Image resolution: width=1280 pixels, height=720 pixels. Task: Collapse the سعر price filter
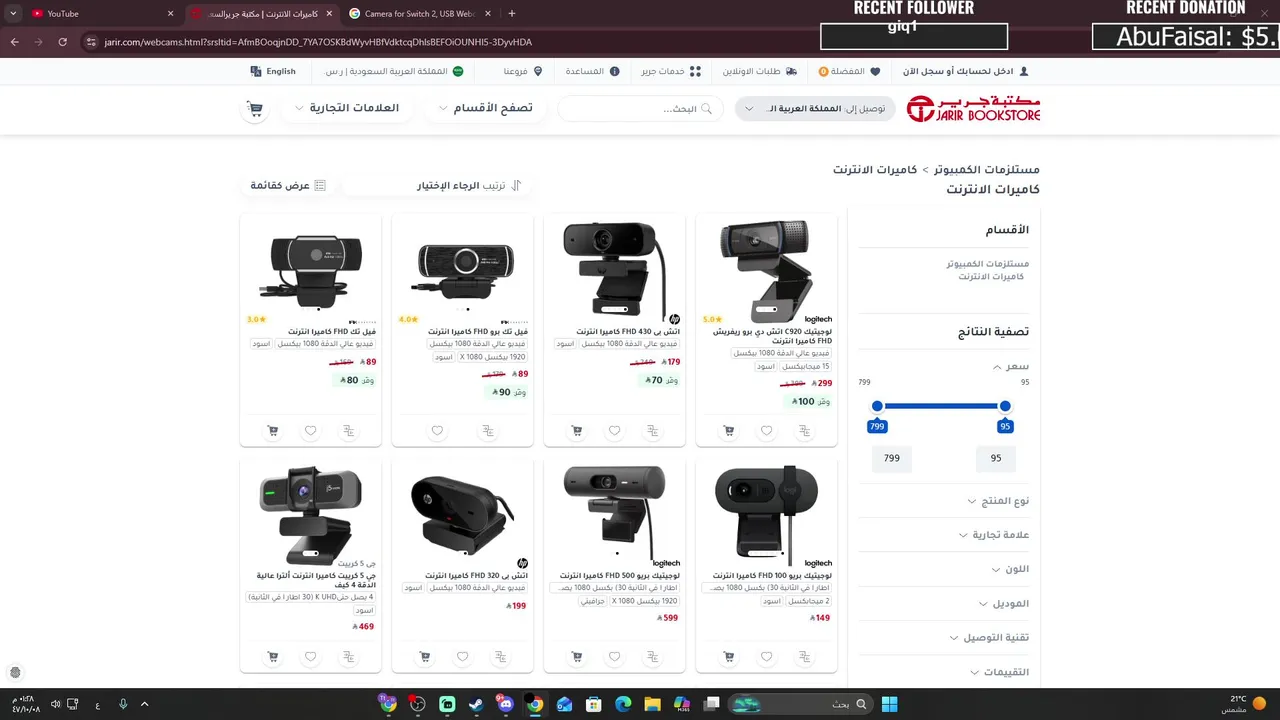pos(1010,367)
